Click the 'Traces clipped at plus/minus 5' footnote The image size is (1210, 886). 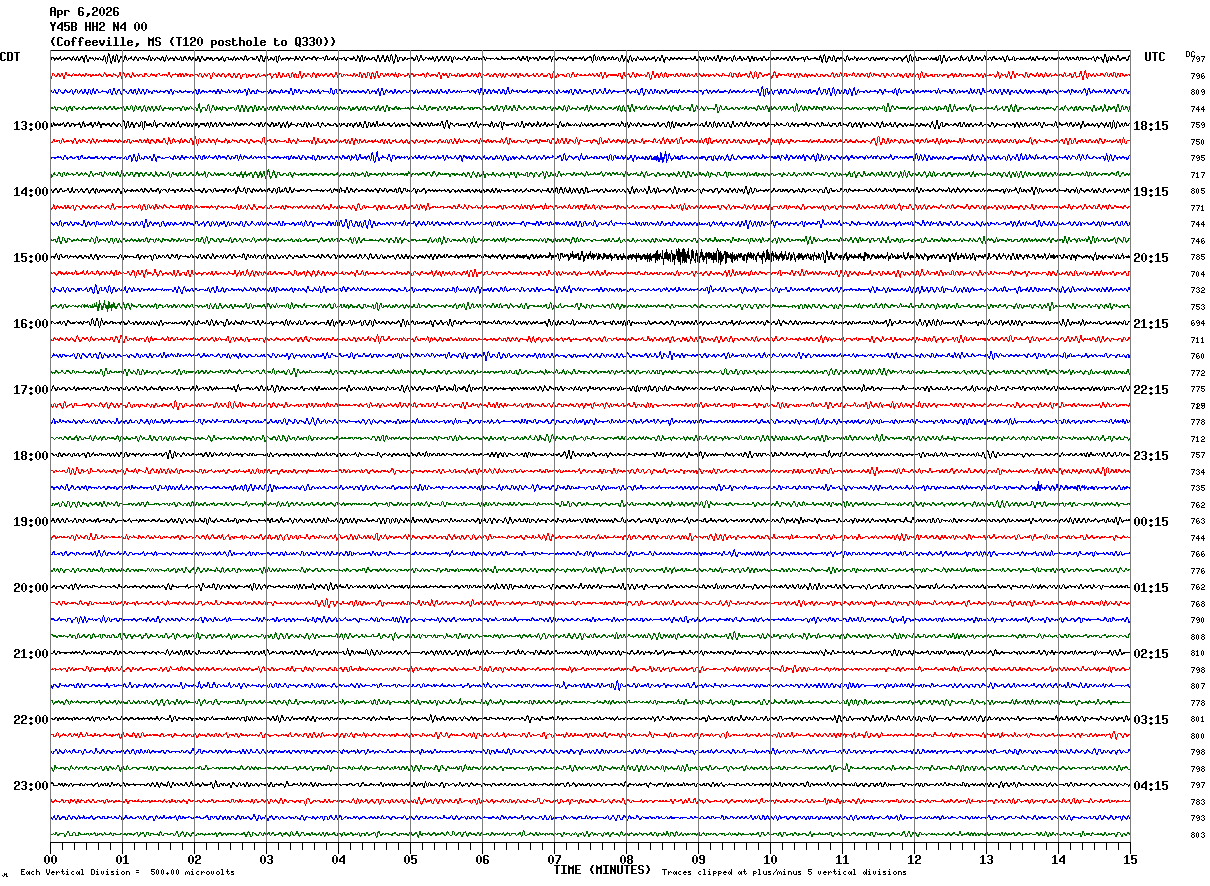pyautogui.click(x=784, y=873)
